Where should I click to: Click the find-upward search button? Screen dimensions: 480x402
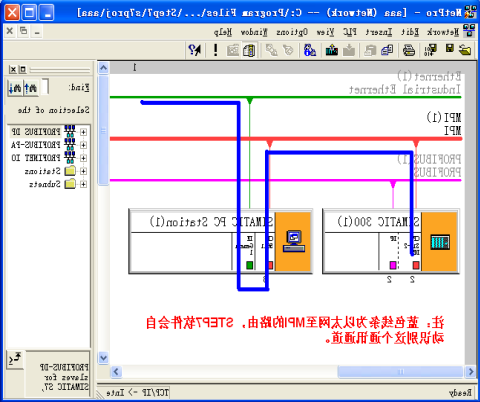click(x=31, y=88)
